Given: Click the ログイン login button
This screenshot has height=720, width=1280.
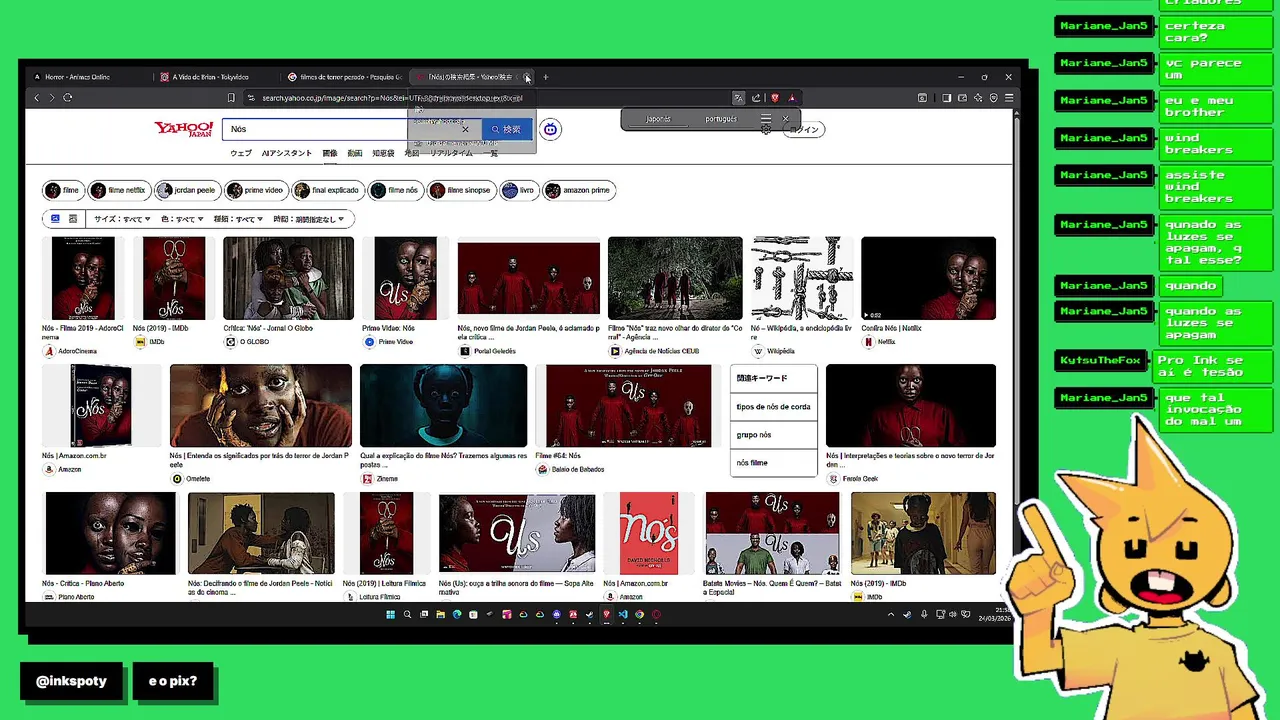Looking at the screenshot, I should click(x=804, y=130).
